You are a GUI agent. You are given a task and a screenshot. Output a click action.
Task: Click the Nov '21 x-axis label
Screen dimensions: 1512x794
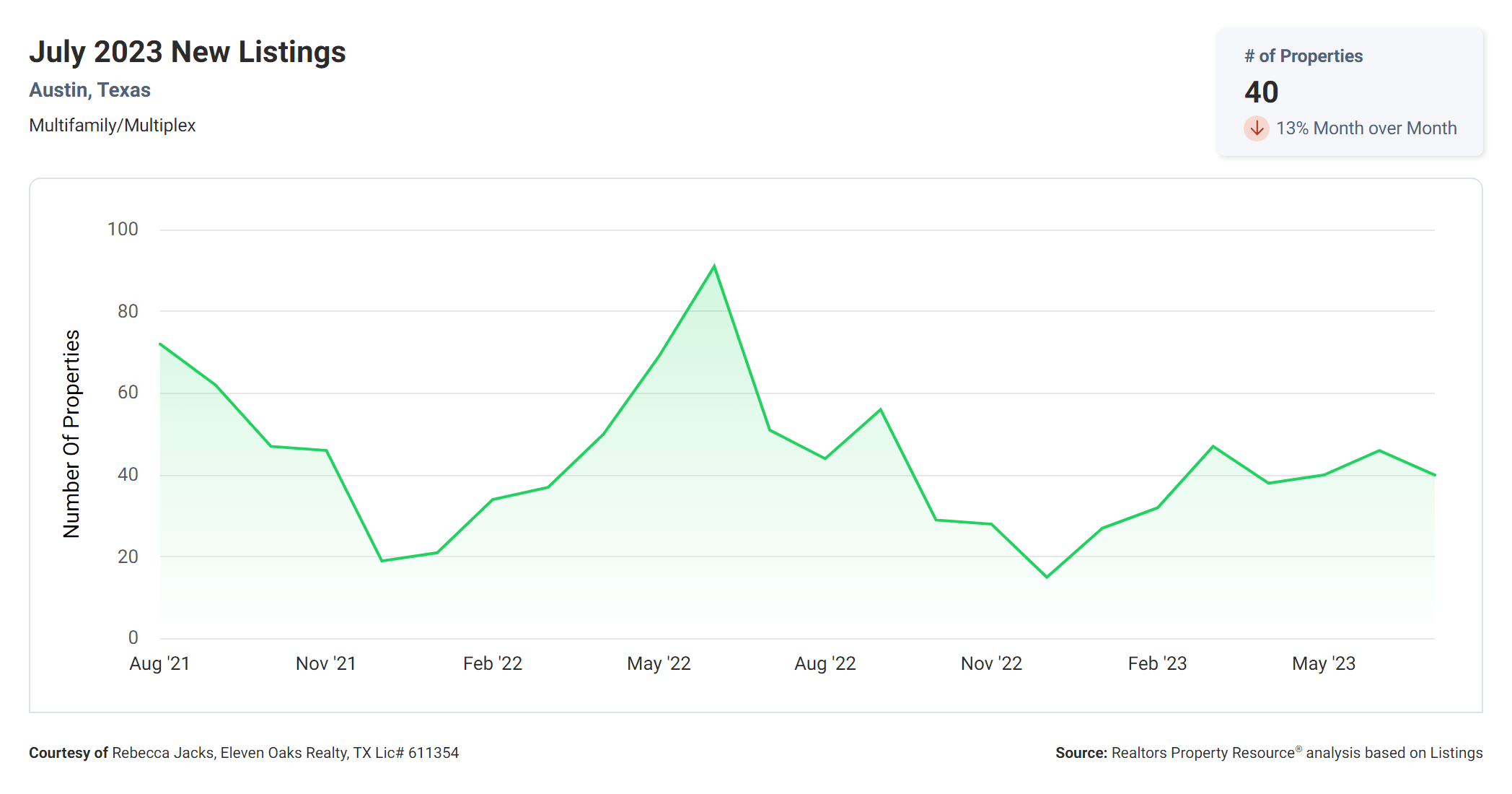tap(325, 663)
